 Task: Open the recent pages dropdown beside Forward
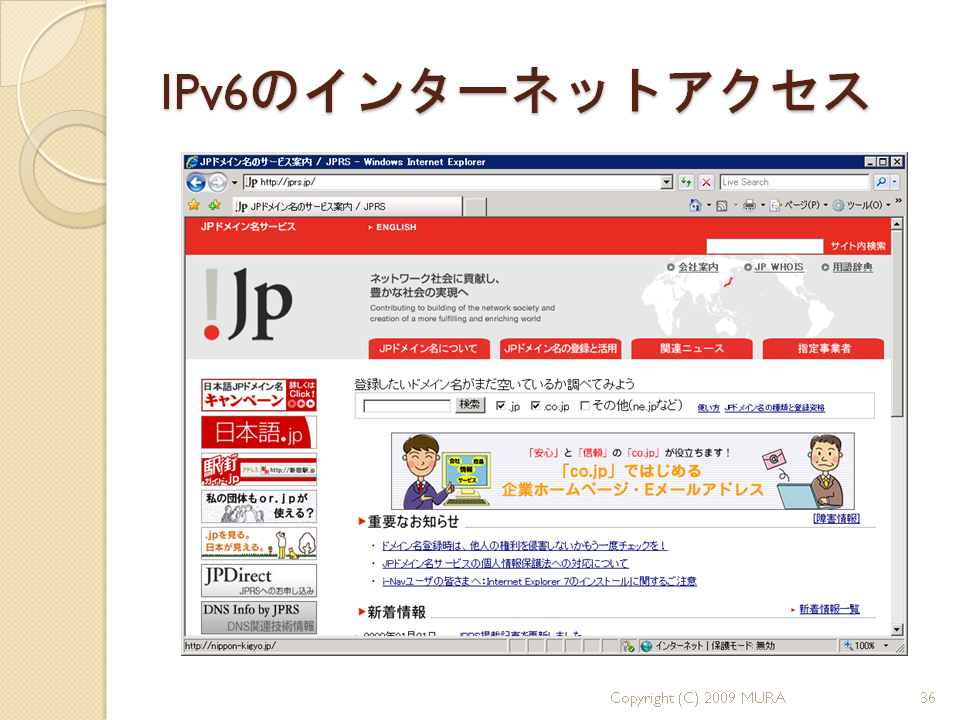pos(234,182)
